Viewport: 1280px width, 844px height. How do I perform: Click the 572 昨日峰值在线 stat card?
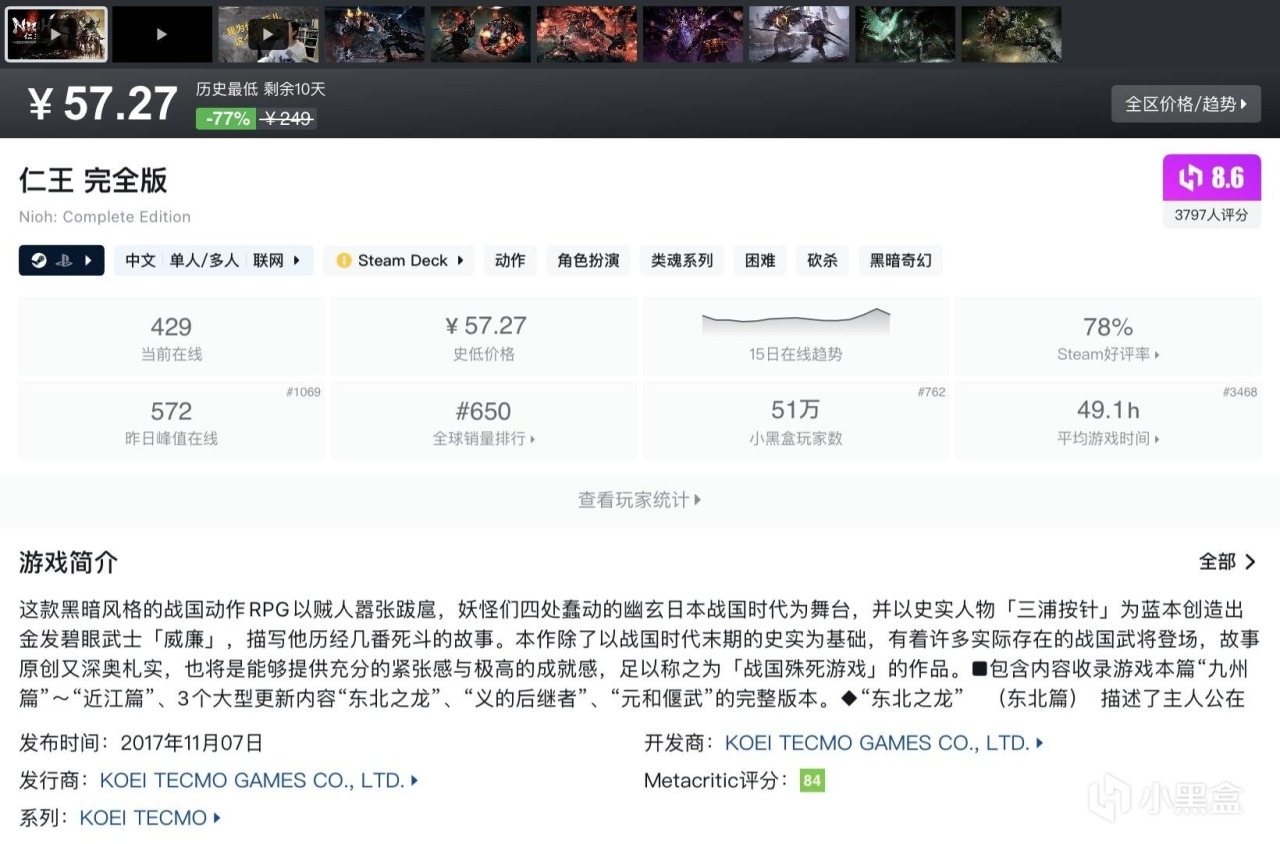pos(171,421)
